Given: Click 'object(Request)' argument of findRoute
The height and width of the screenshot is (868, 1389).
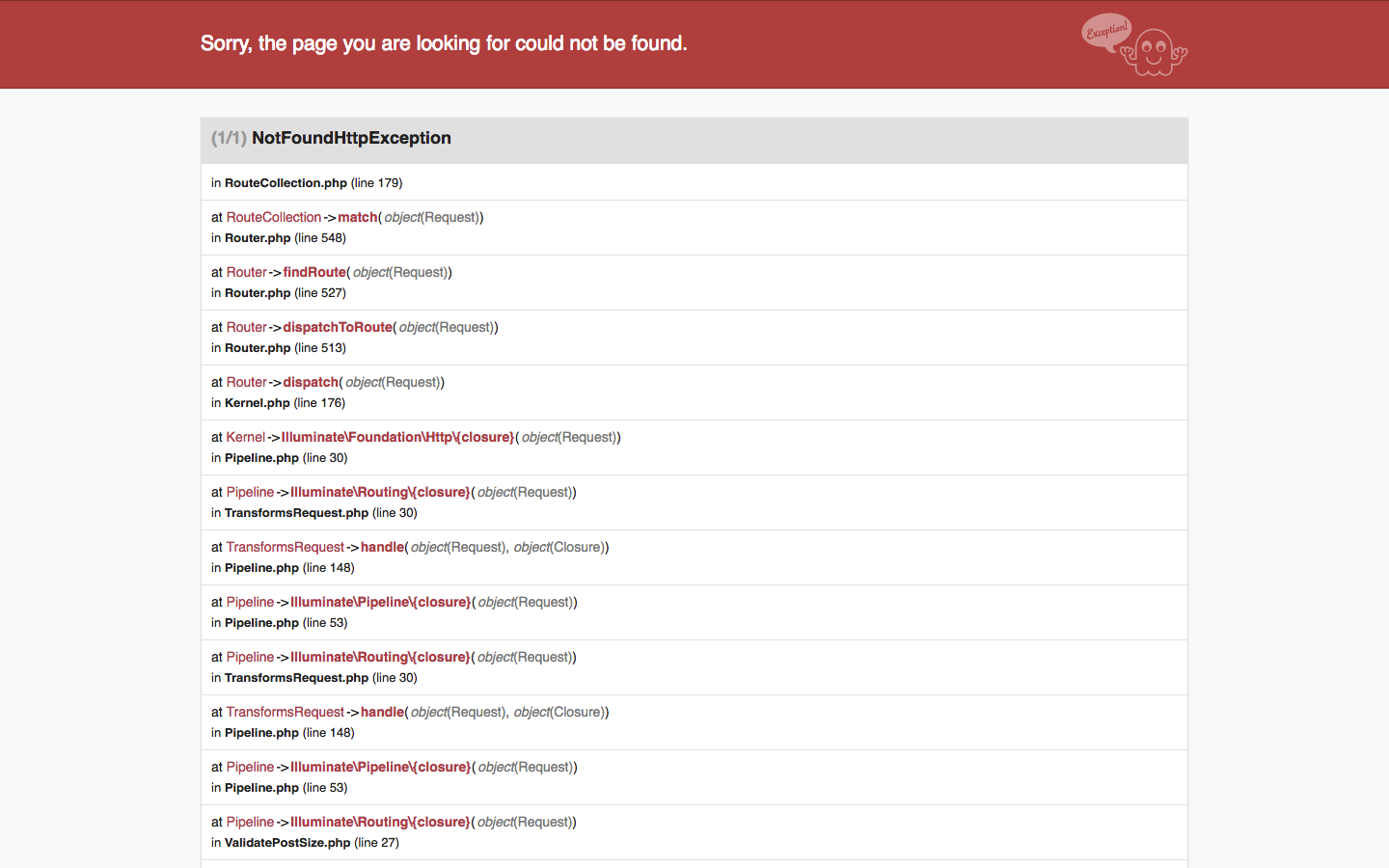Looking at the screenshot, I should [400, 273].
